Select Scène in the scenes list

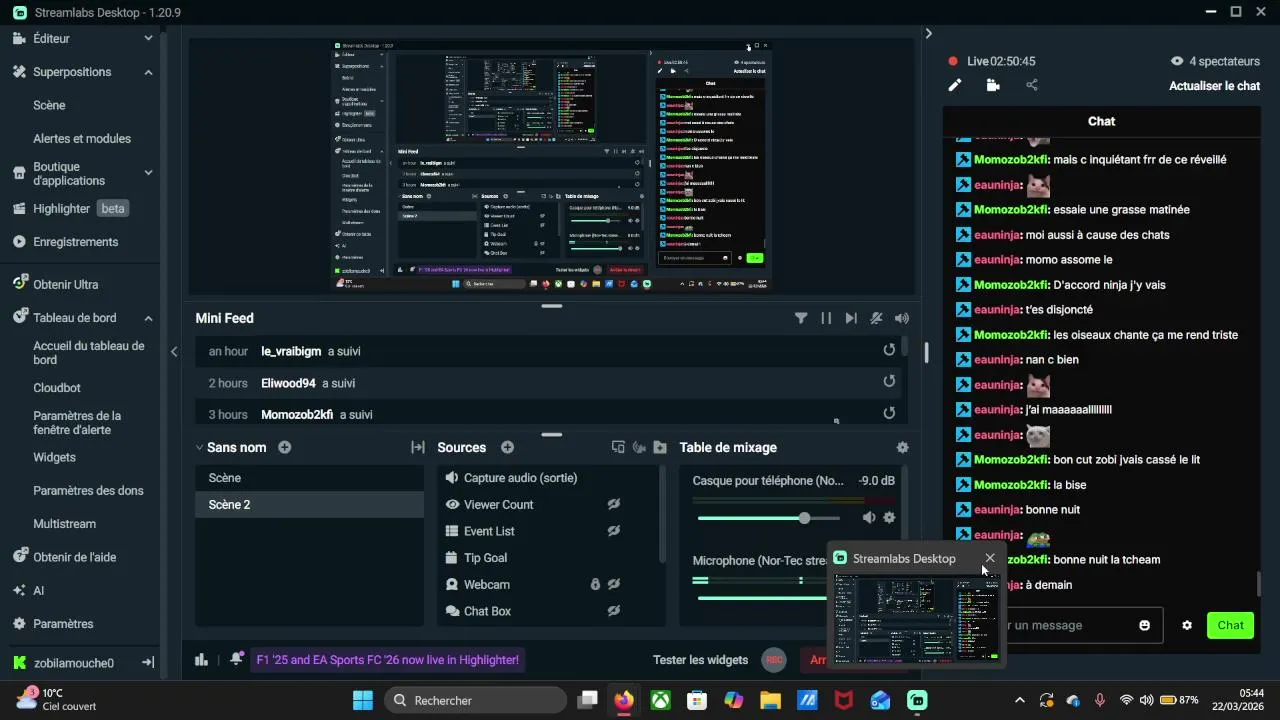click(309, 478)
